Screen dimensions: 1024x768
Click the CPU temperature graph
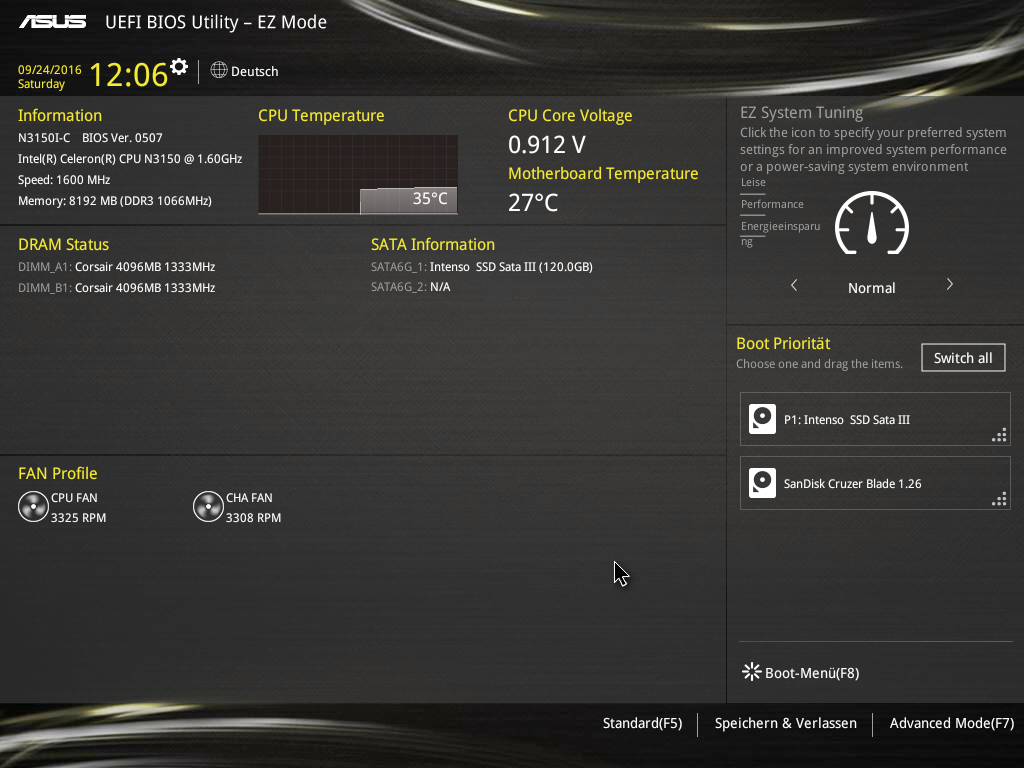click(x=358, y=174)
